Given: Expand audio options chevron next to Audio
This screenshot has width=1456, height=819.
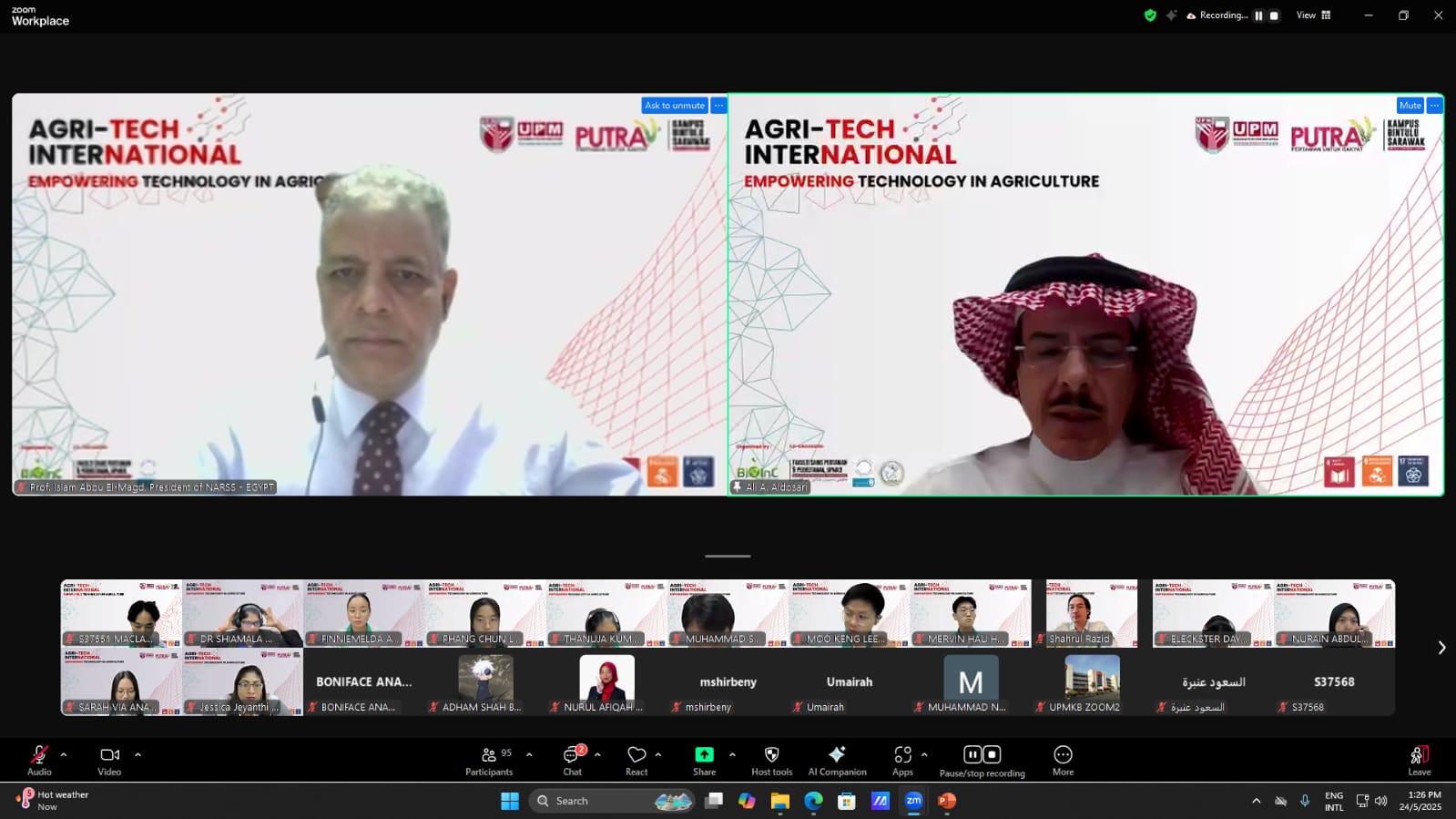Looking at the screenshot, I should point(64,754).
